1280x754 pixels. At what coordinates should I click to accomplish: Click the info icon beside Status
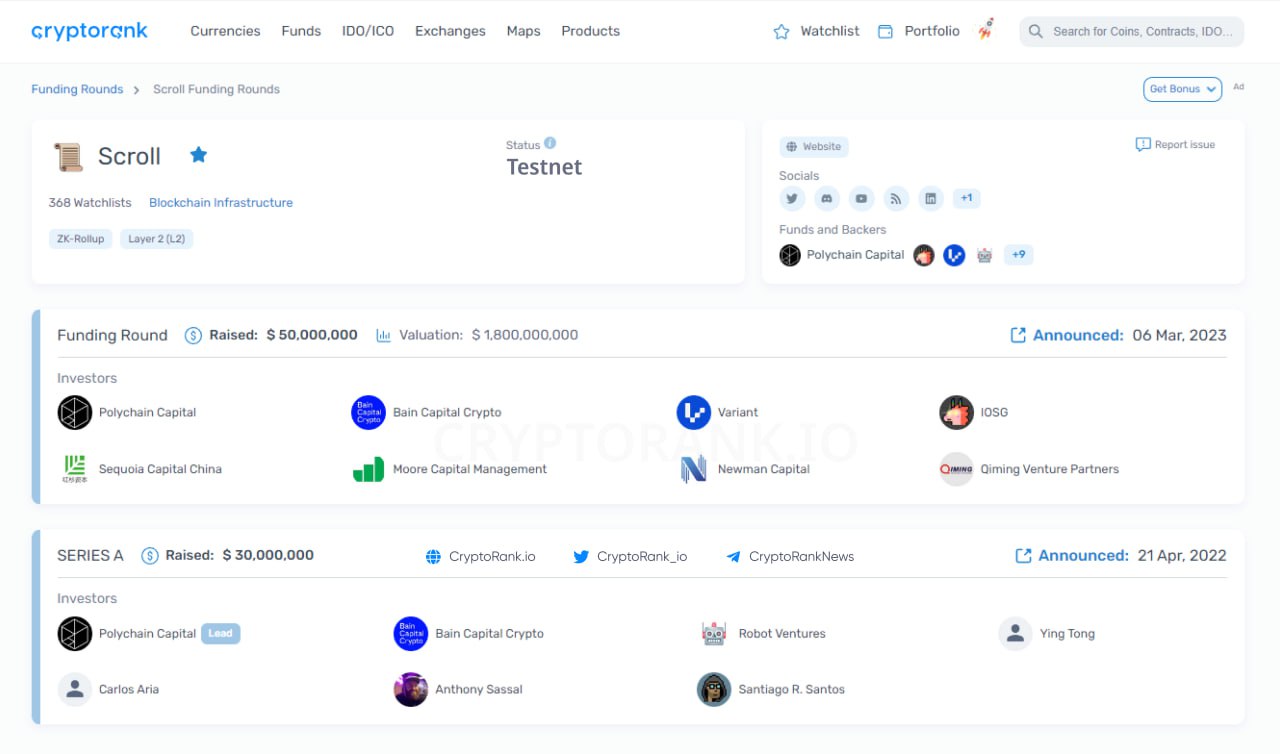tap(550, 144)
